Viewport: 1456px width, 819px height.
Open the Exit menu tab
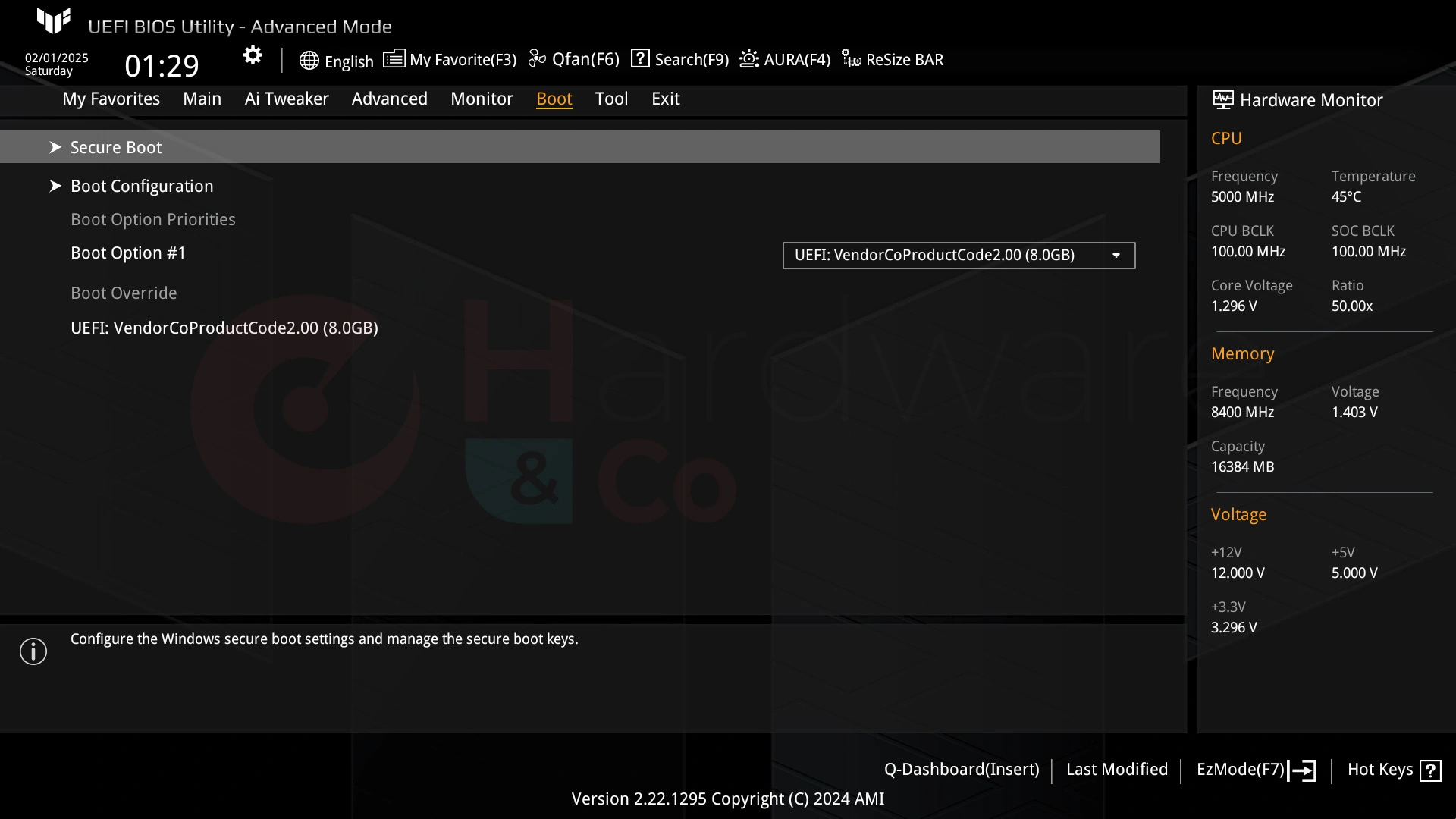(x=665, y=98)
